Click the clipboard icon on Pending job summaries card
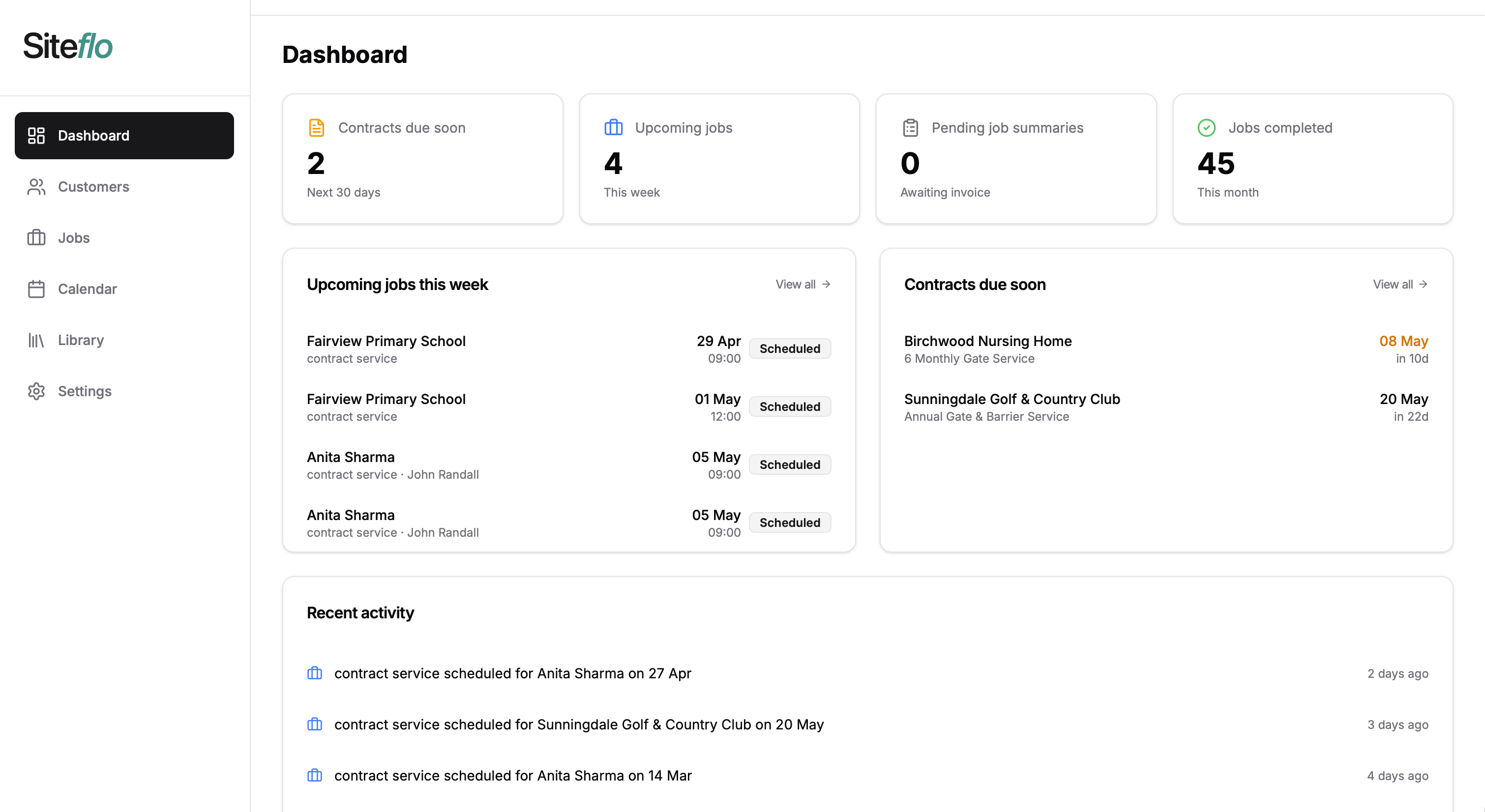The width and height of the screenshot is (1485, 812). point(910,127)
